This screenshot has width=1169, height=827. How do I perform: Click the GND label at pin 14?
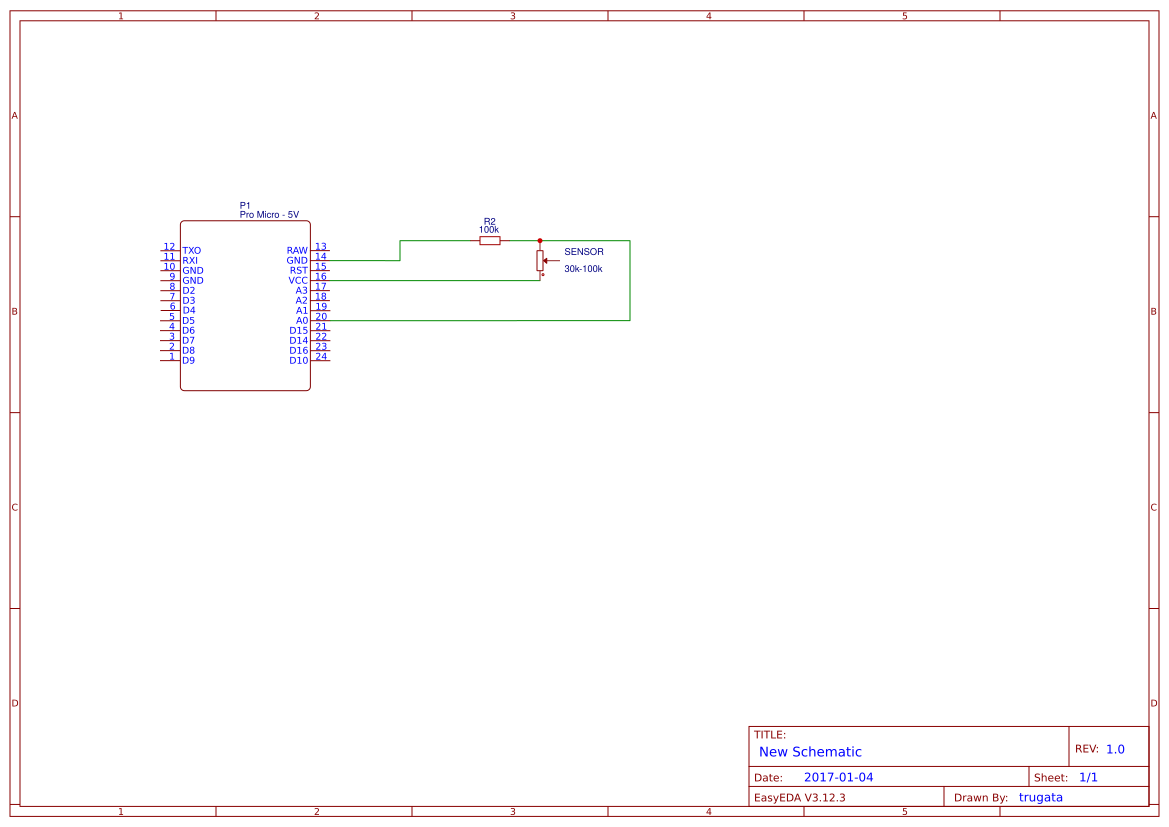pyautogui.click(x=297, y=261)
